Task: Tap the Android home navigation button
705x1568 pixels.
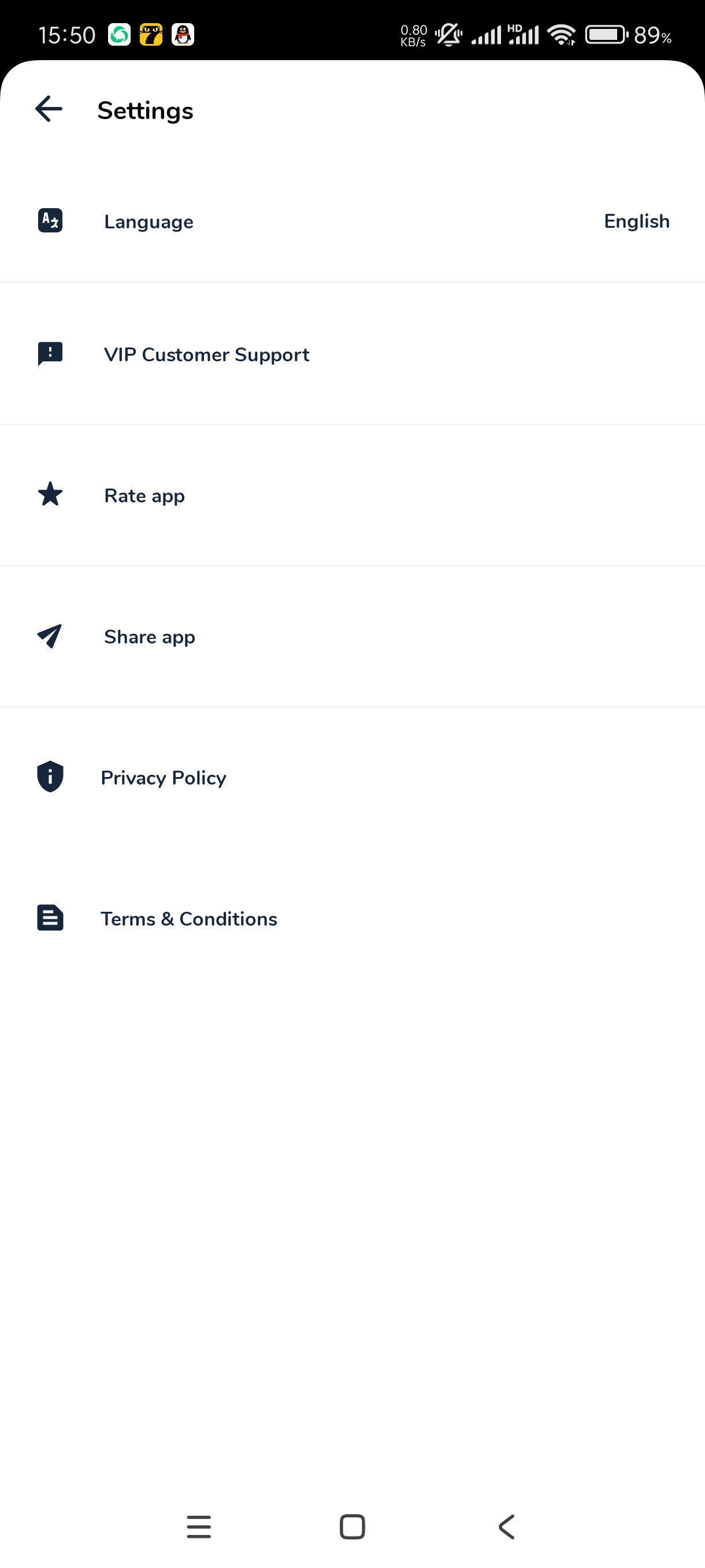Action: (352, 1526)
